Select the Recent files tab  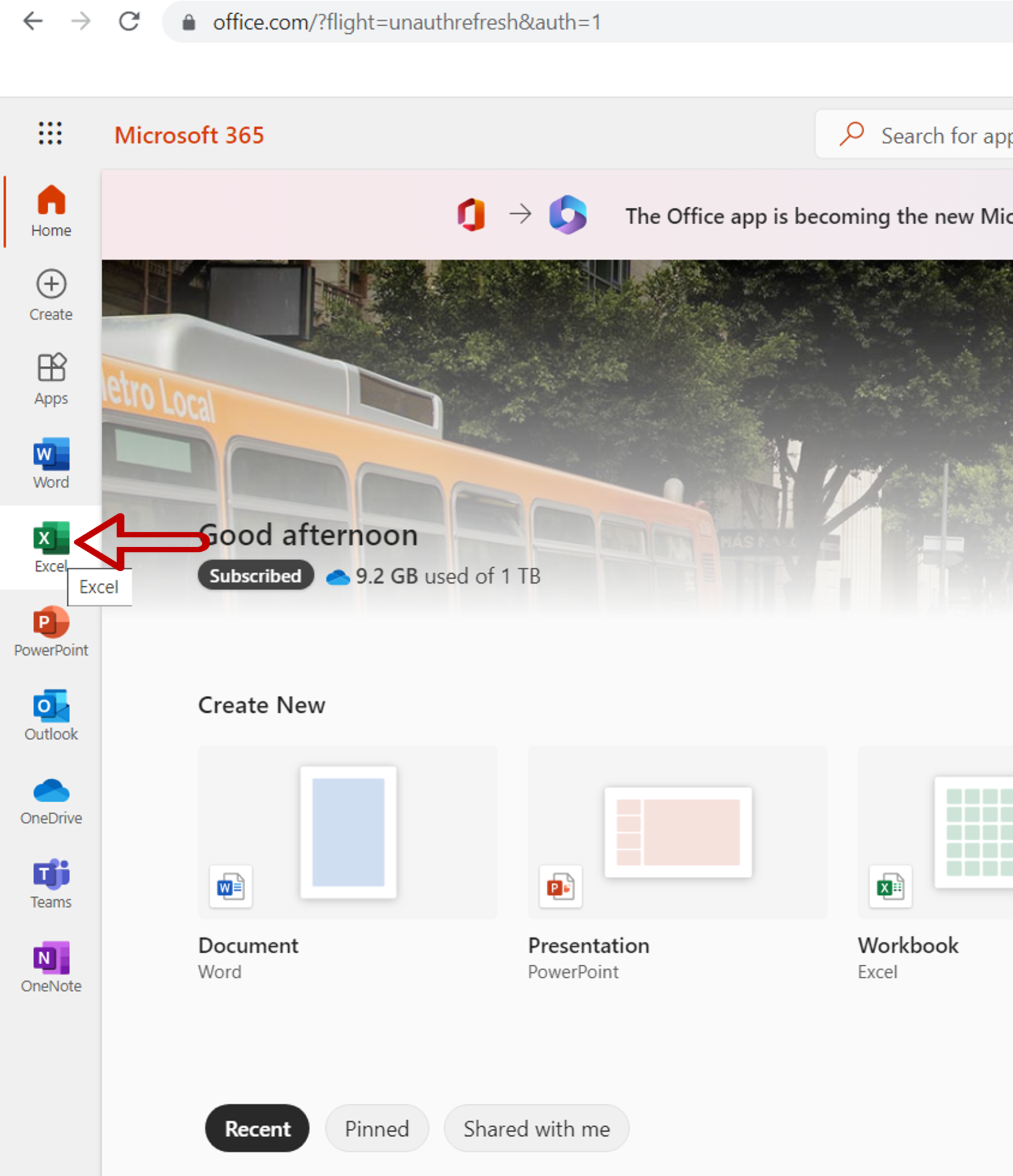[x=257, y=1128]
